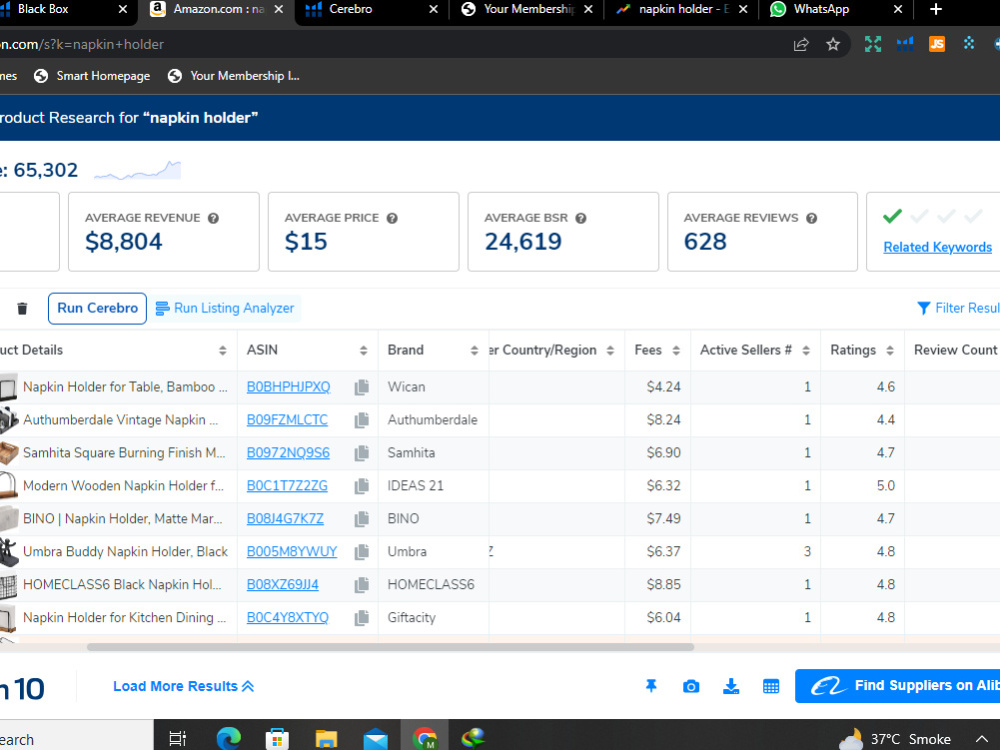The image size is (1000, 750).
Task: Click the grid table view icon
Action: tap(771, 686)
